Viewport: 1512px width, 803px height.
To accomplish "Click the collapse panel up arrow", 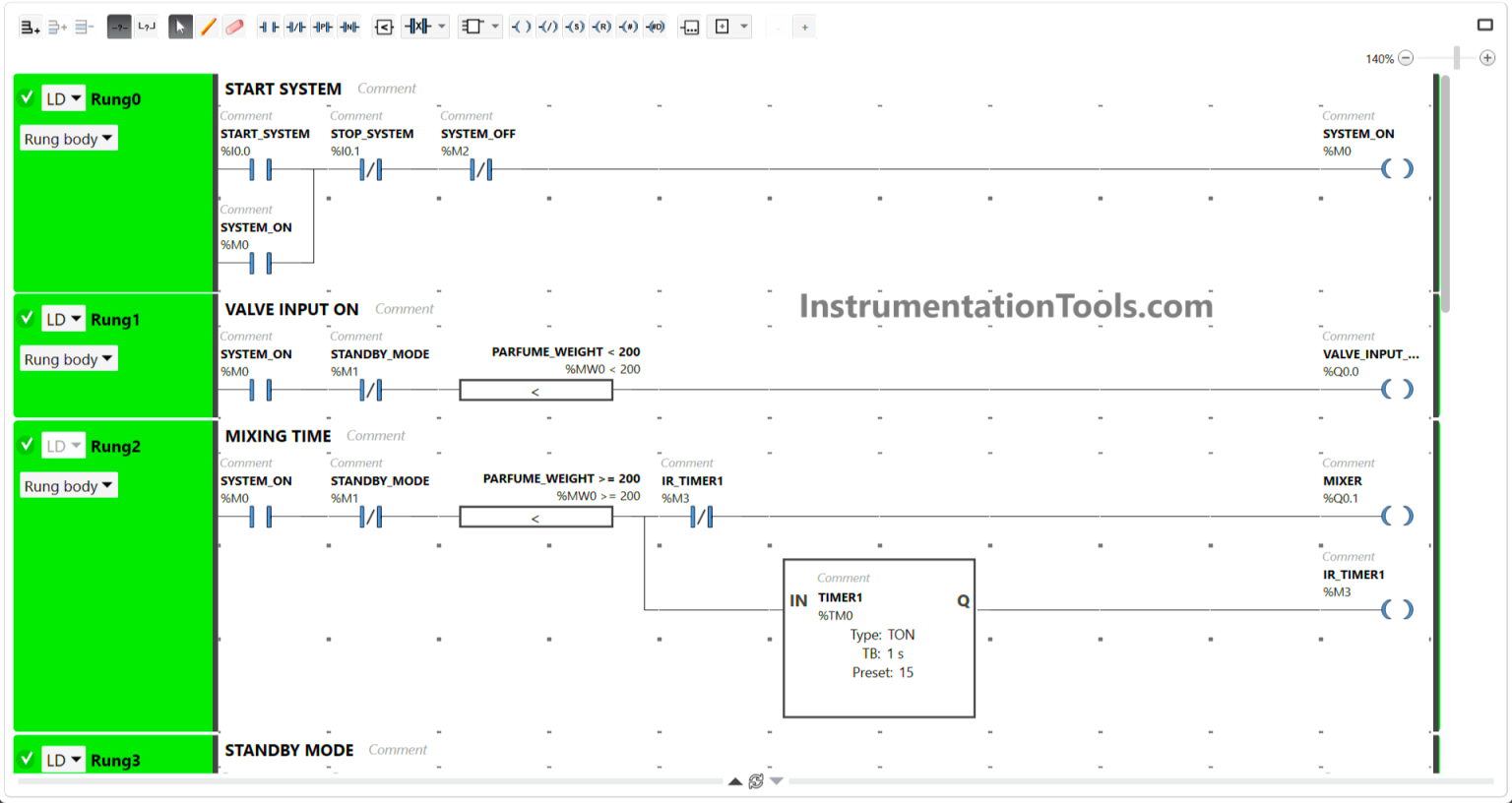I will (735, 781).
